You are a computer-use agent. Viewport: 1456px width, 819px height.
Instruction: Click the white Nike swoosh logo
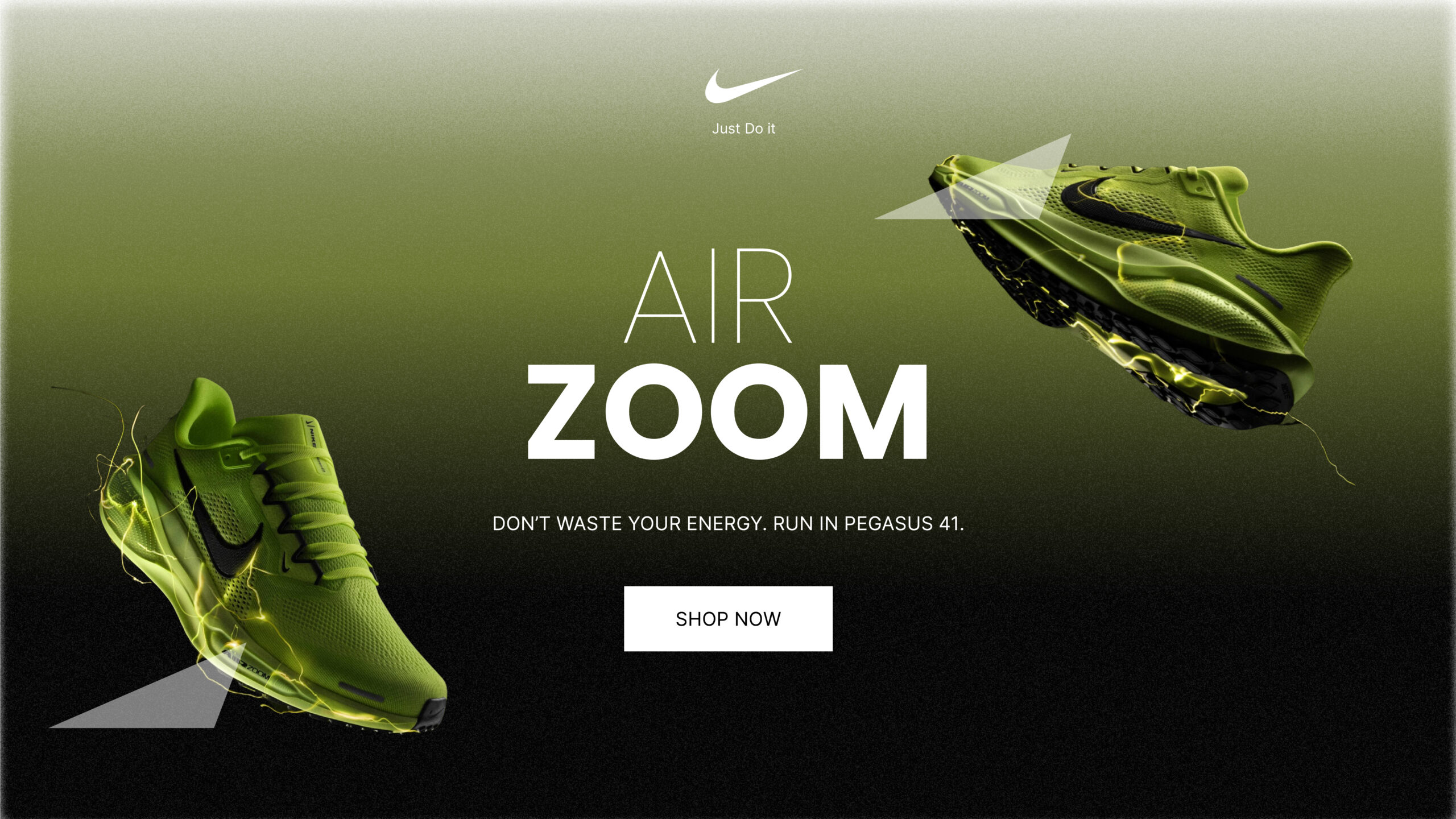(x=752, y=86)
